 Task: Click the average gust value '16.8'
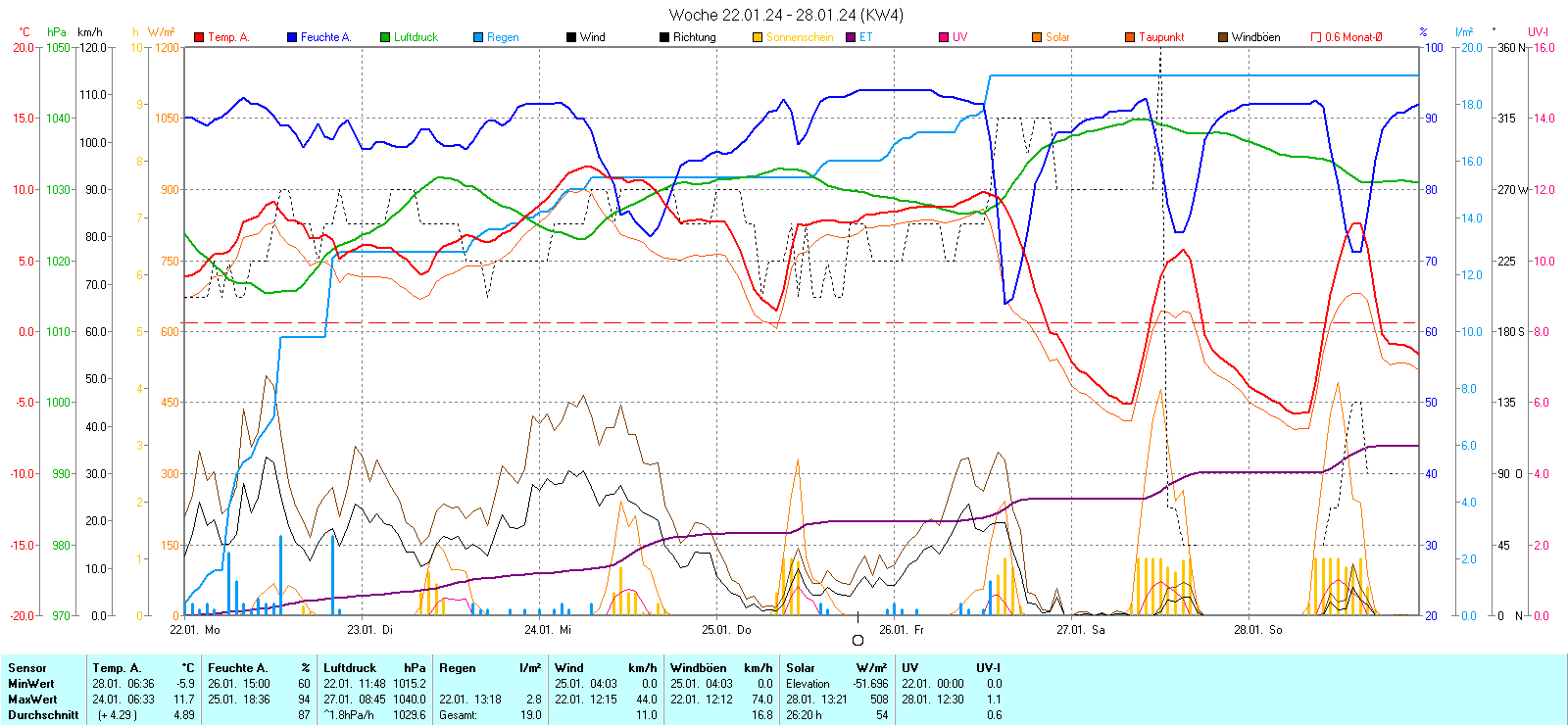762,715
